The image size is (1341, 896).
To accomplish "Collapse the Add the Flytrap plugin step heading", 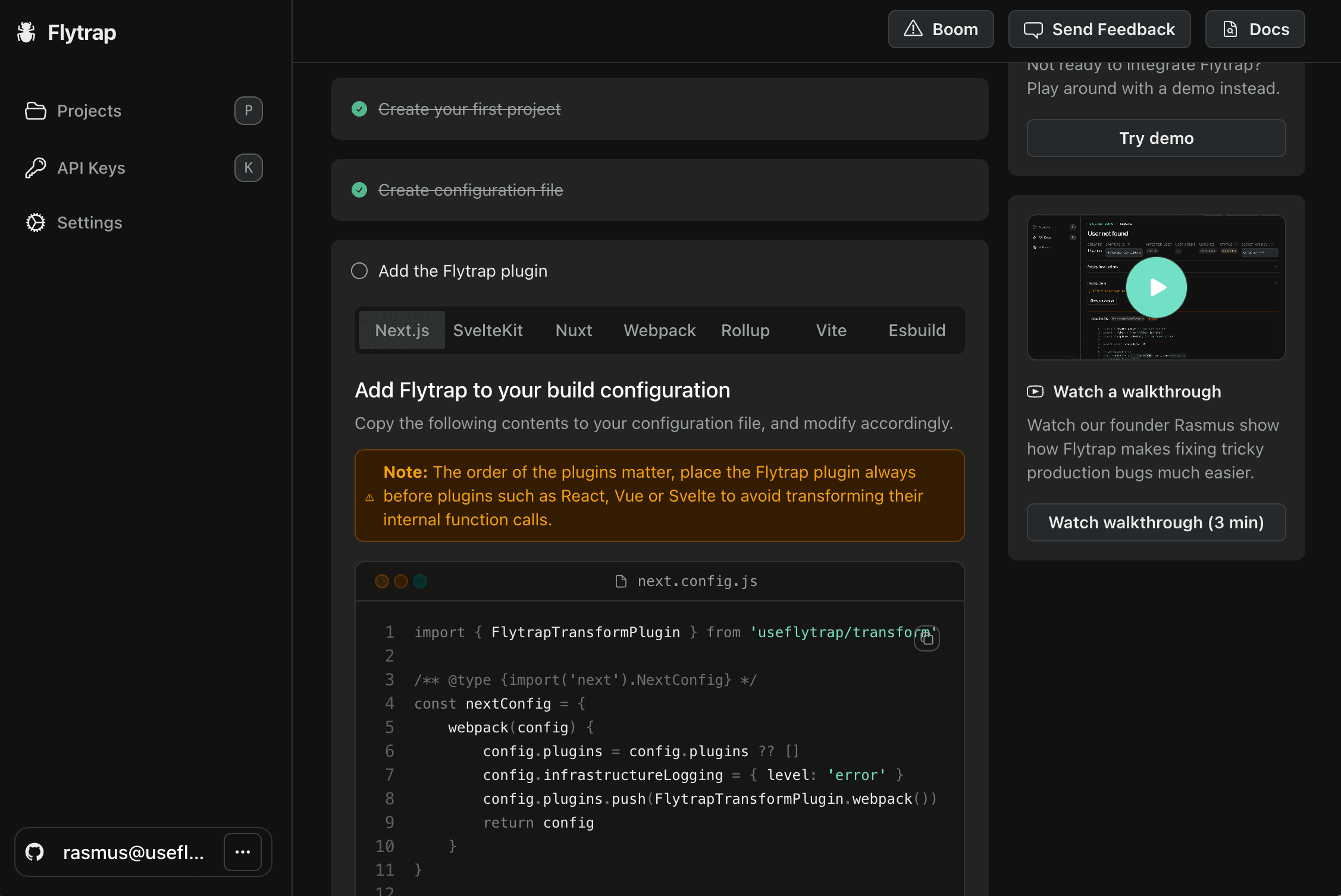I will point(463,271).
